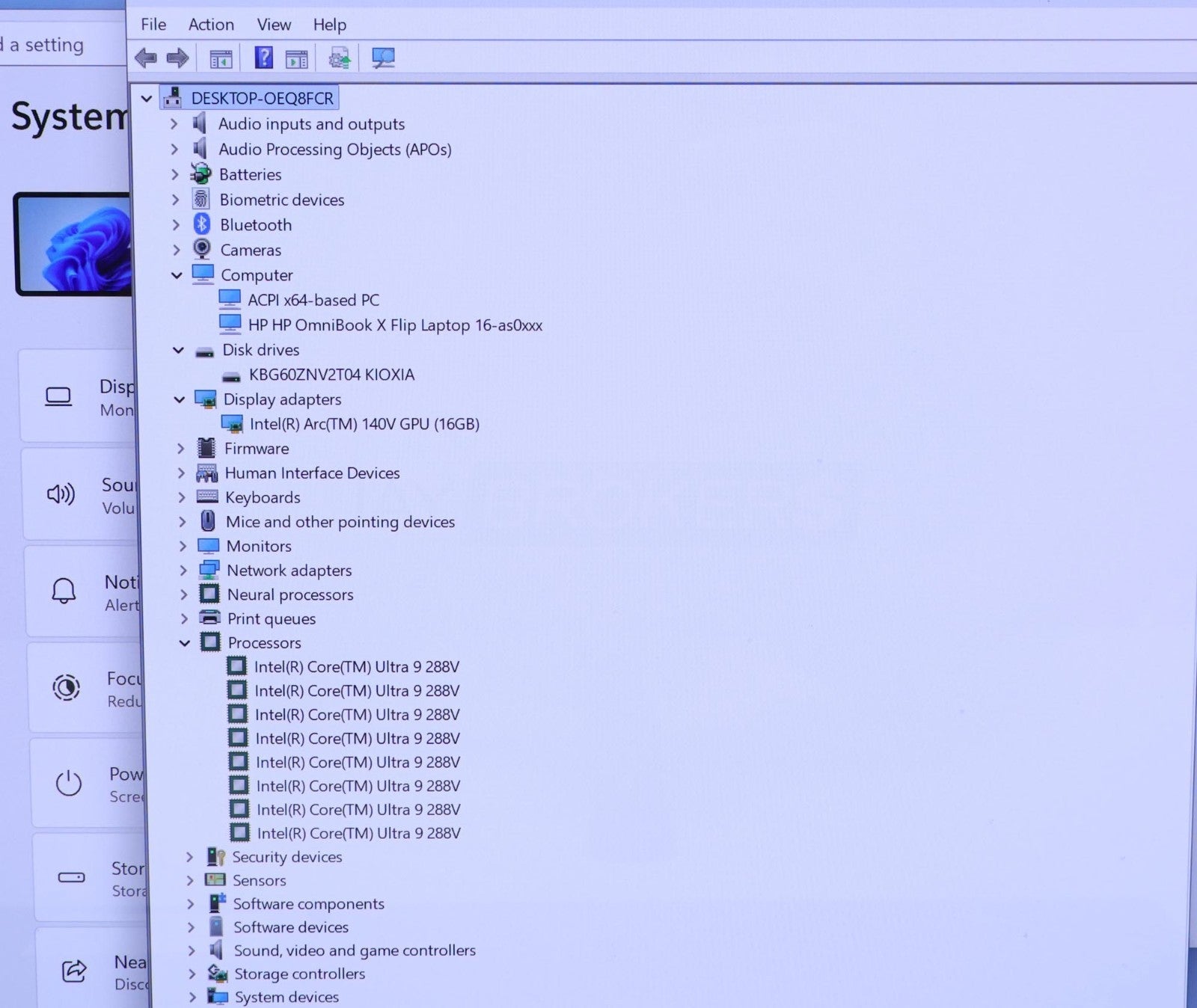Select HP OmniBook X Flip Laptop entry
The height and width of the screenshot is (1008, 1197).
tap(394, 325)
